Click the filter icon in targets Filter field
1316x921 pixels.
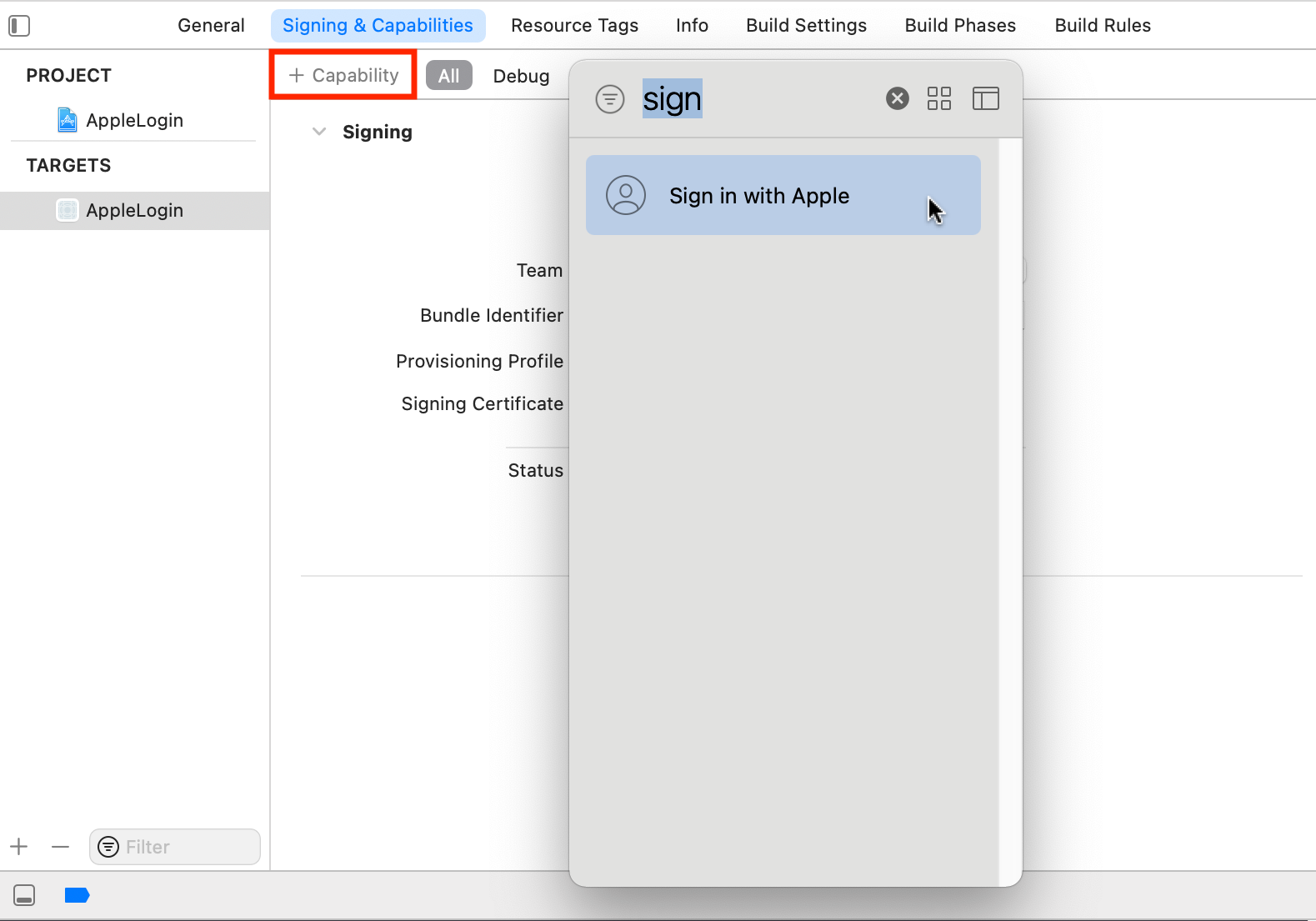click(x=108, y=847)
